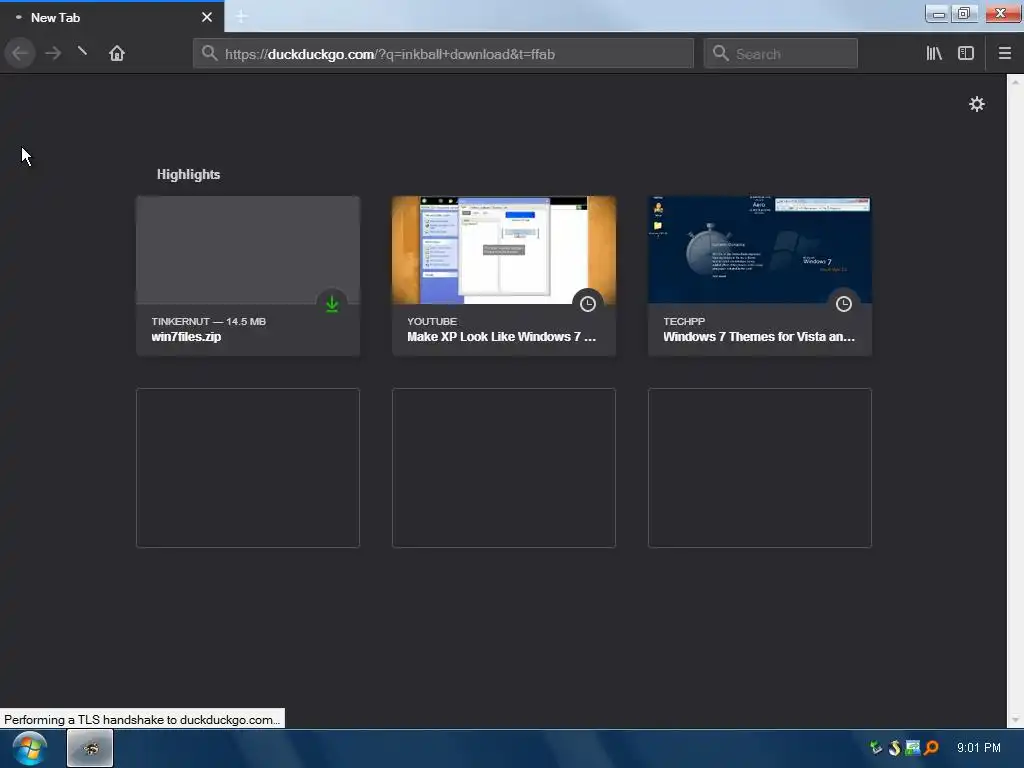Click the TINKERNUT — 14.5 MB label
Screen dimensions: 1024x768
[208, 321]
